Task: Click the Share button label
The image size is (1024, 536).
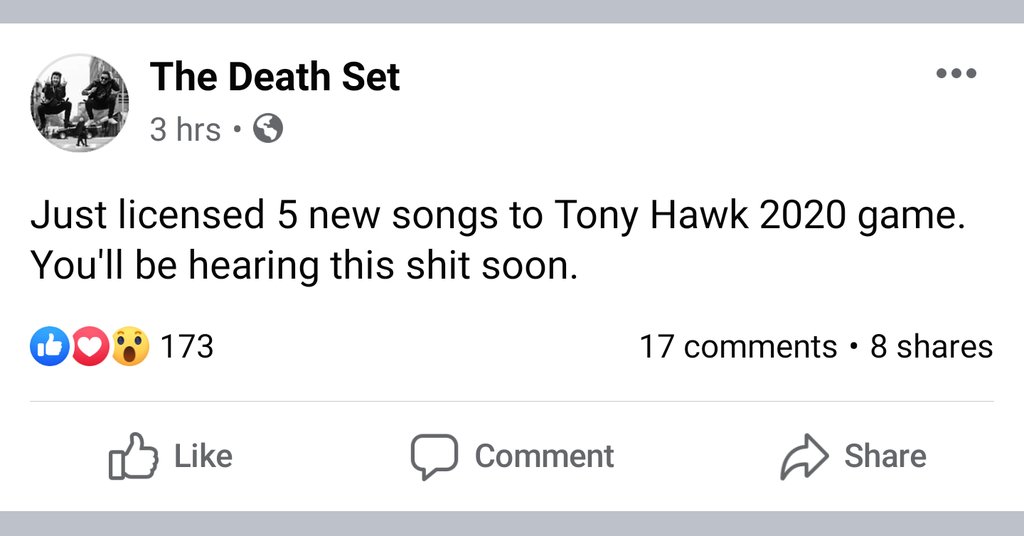Action: (885, 456)
